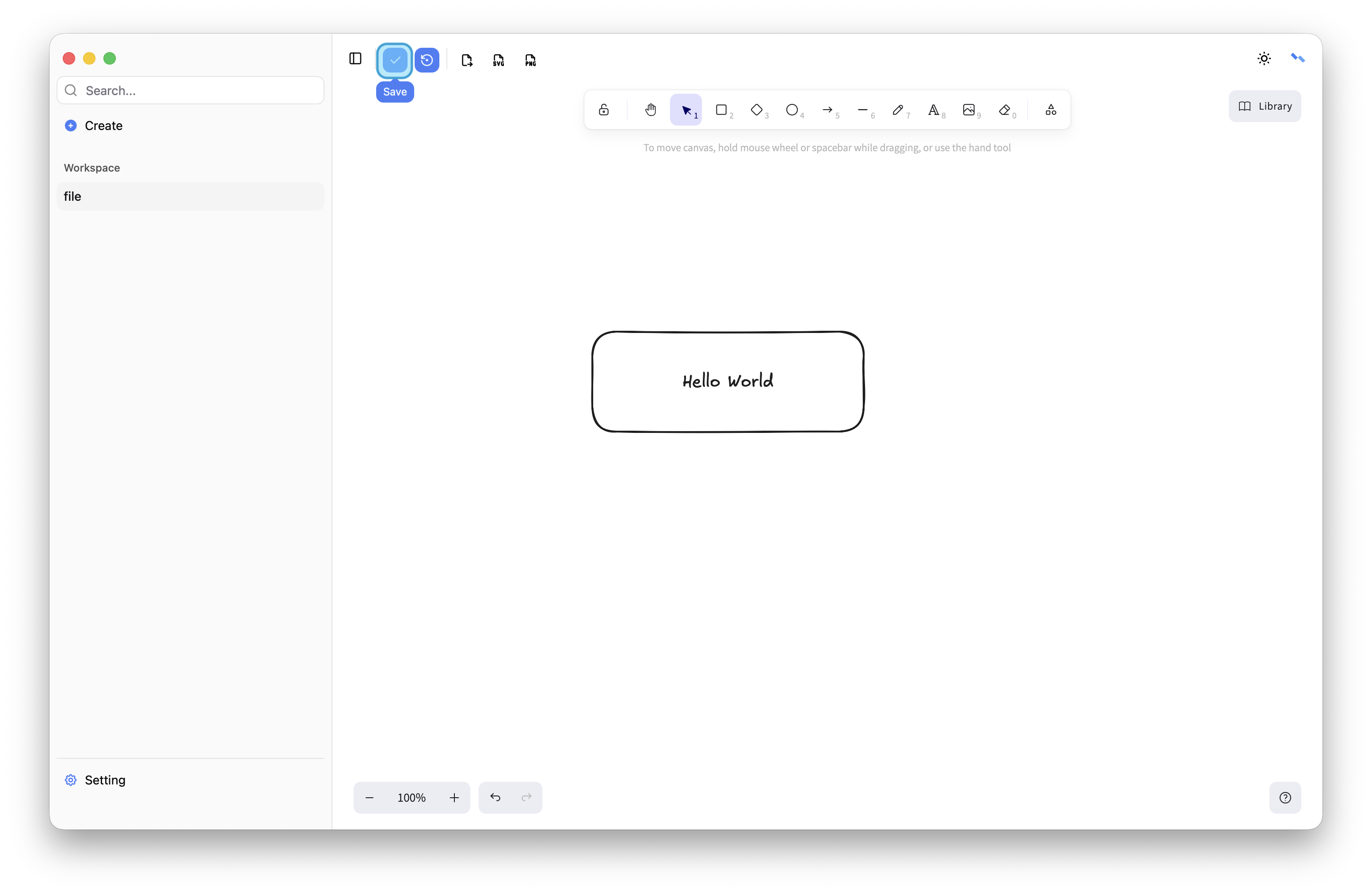Open the Library panel
Screen dimensions: 1372x895
point(1265,106)
